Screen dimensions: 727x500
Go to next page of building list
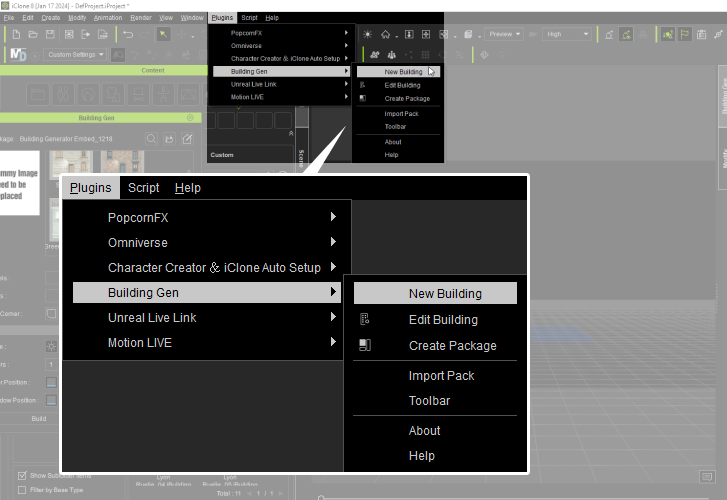coord(281,494)
